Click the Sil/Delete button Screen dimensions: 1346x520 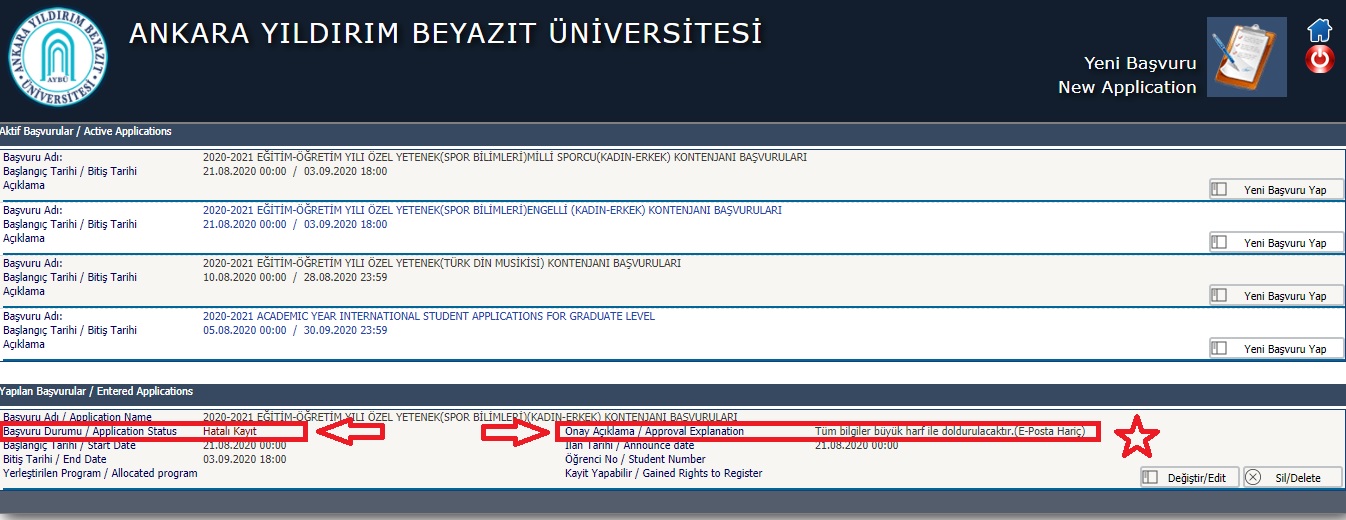[1292, 478]
